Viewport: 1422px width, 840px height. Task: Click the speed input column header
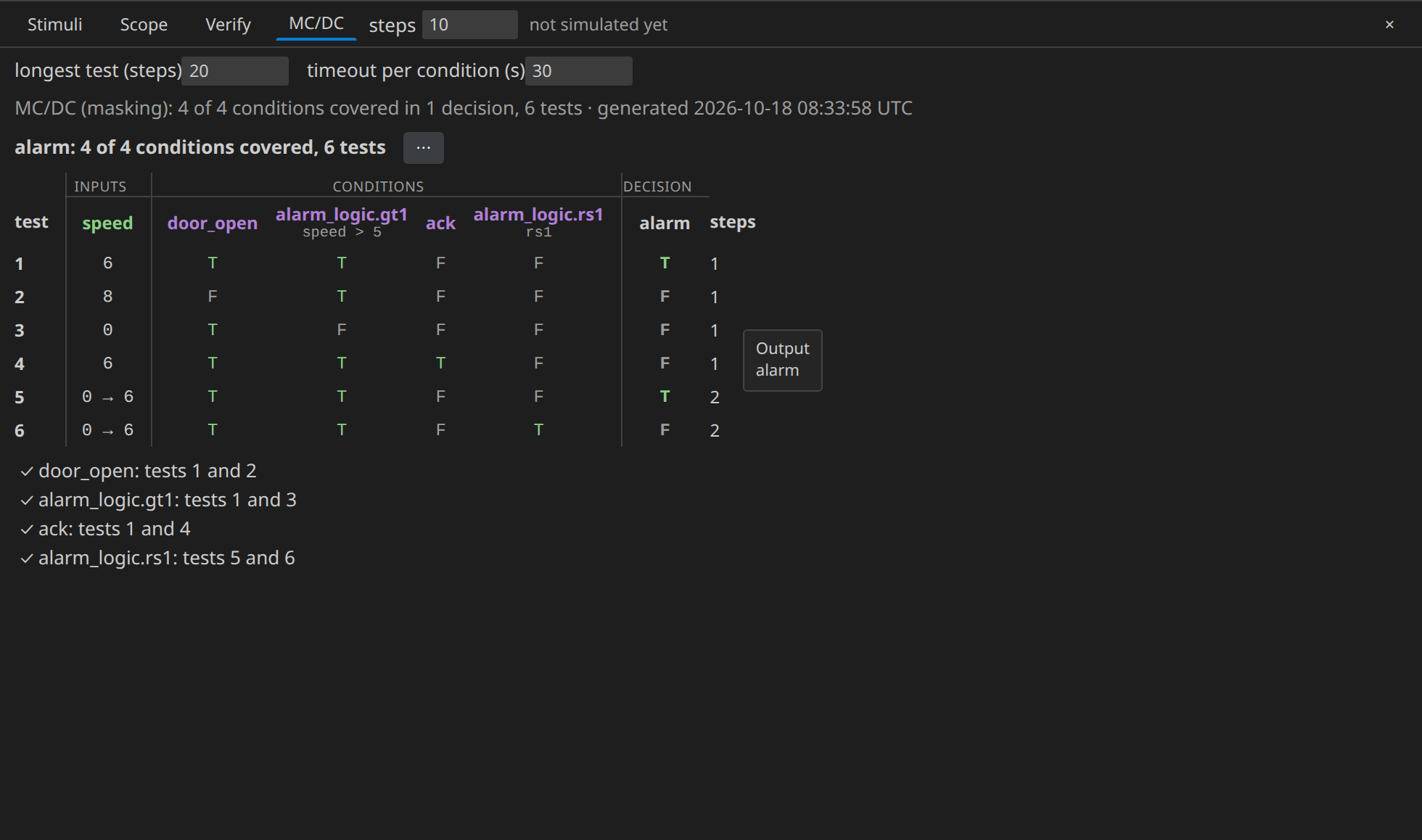tap(107, 223)
